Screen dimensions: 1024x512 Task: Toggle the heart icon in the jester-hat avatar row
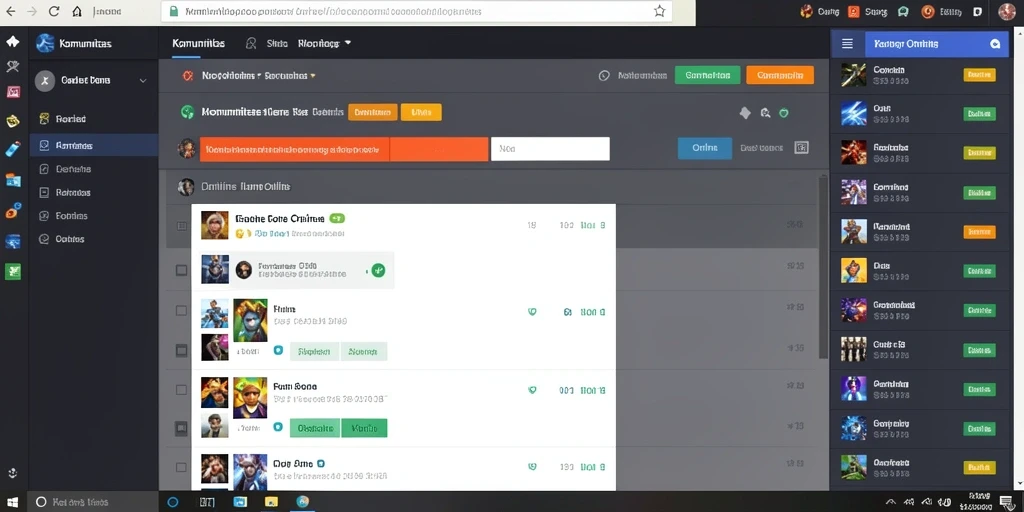532,312
